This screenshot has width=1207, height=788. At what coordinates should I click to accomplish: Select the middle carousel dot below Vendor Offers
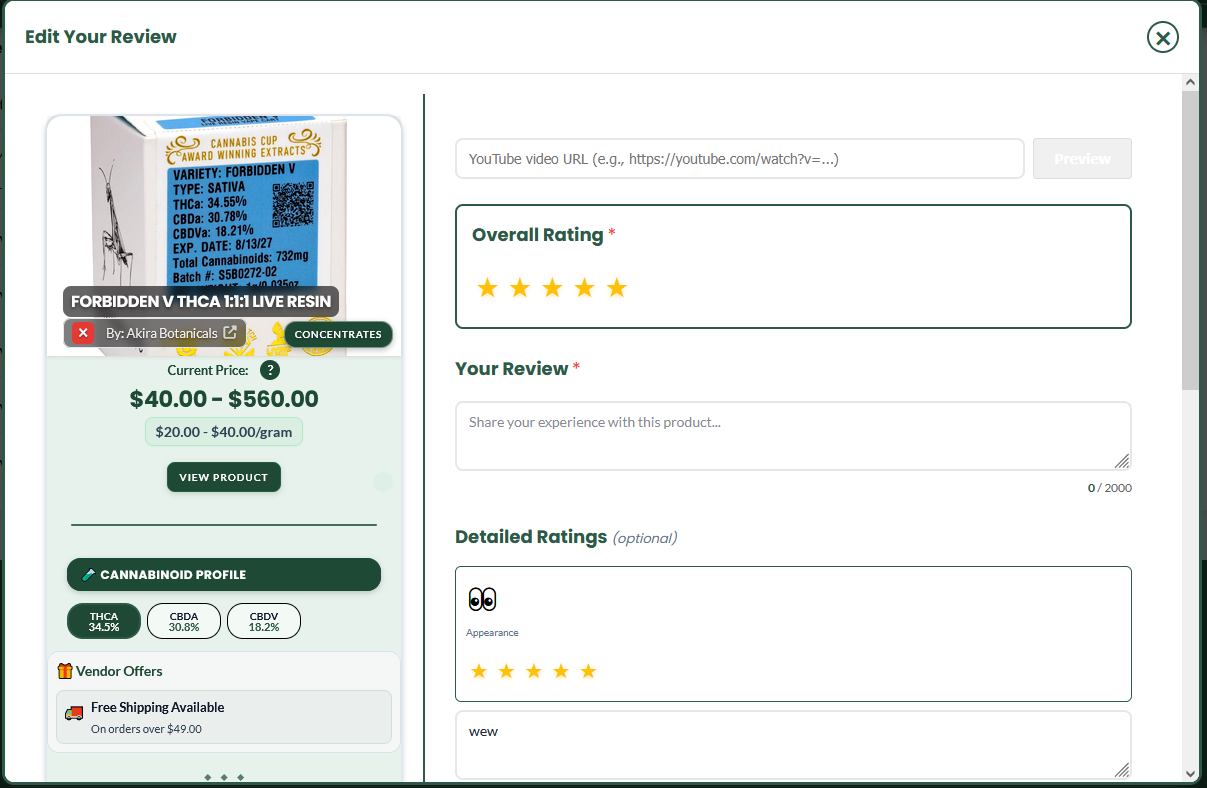(223, 775)
